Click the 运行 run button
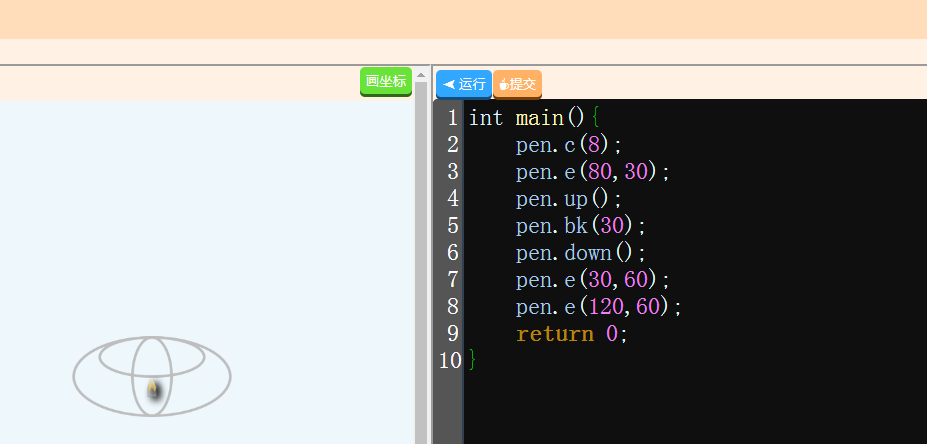The height and width of the screenshot is (444, 927). point(464,84)
